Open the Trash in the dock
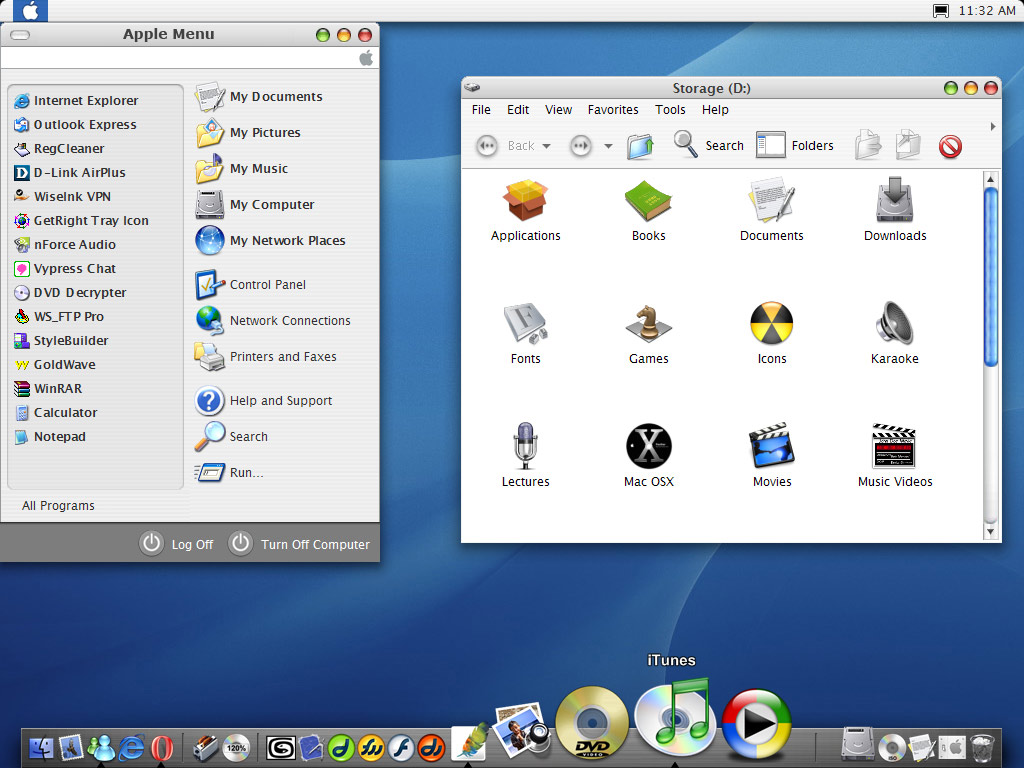 click(982, 747)
